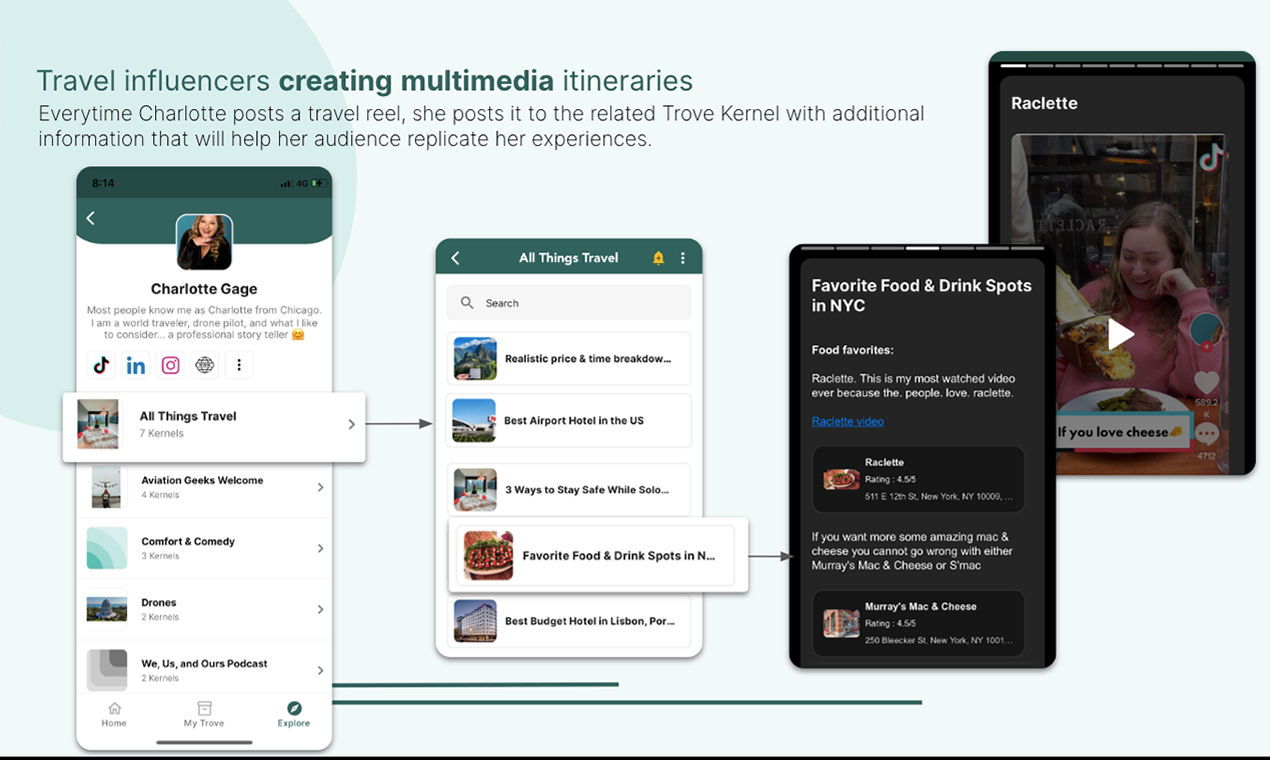This screenshot has width=1270, height=760.
Task: Open Charlotte's LinkedIn profile icon
Action: tap(136, 365)
